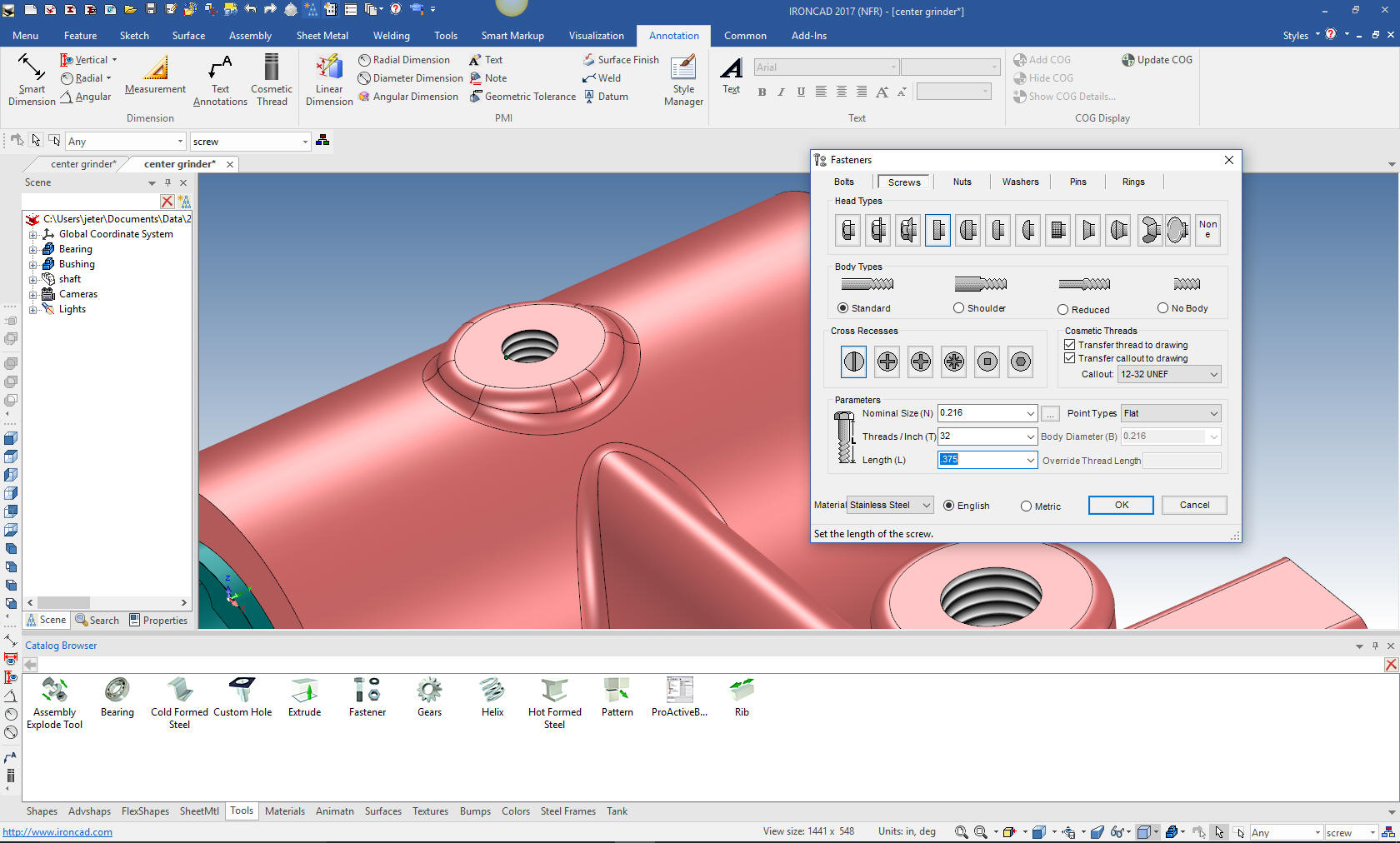Image resolution: width=1400 pixels, height=843 pixels.
Task: Select Text Annotations tool
Action: click(x=220, y=80)
